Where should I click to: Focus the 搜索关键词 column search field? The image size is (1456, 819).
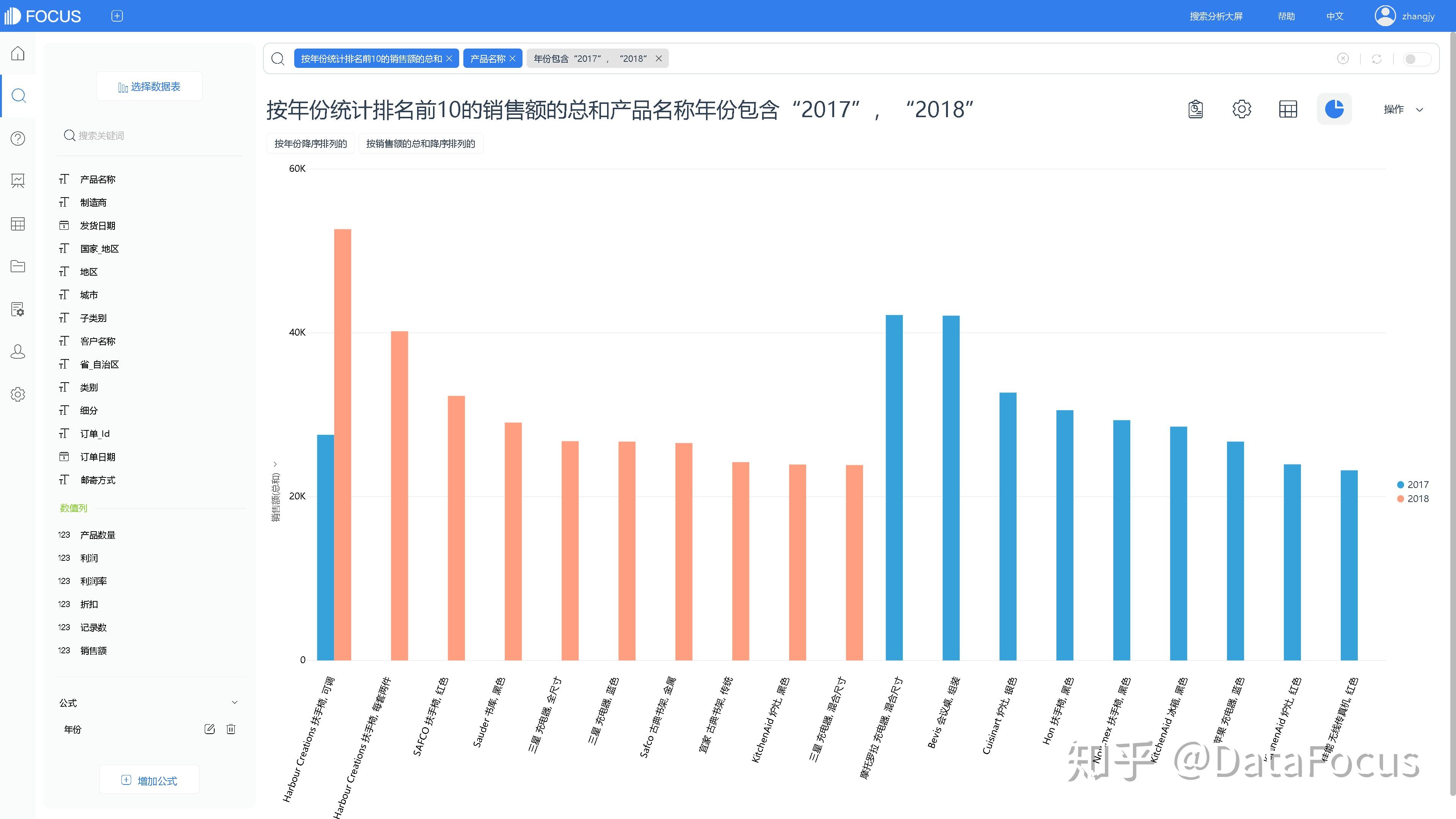tap(150, 136)
